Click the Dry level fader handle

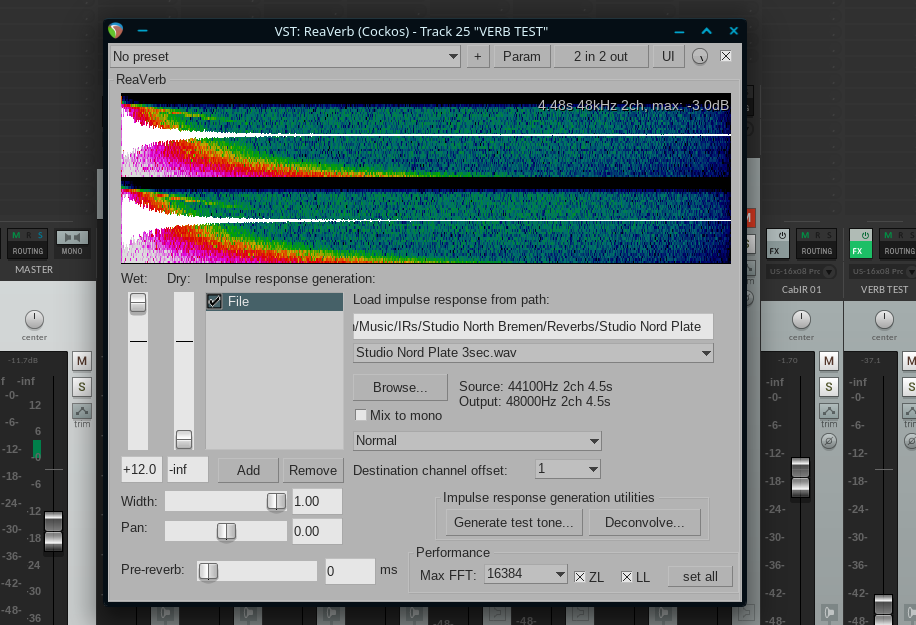coord(184,439)
